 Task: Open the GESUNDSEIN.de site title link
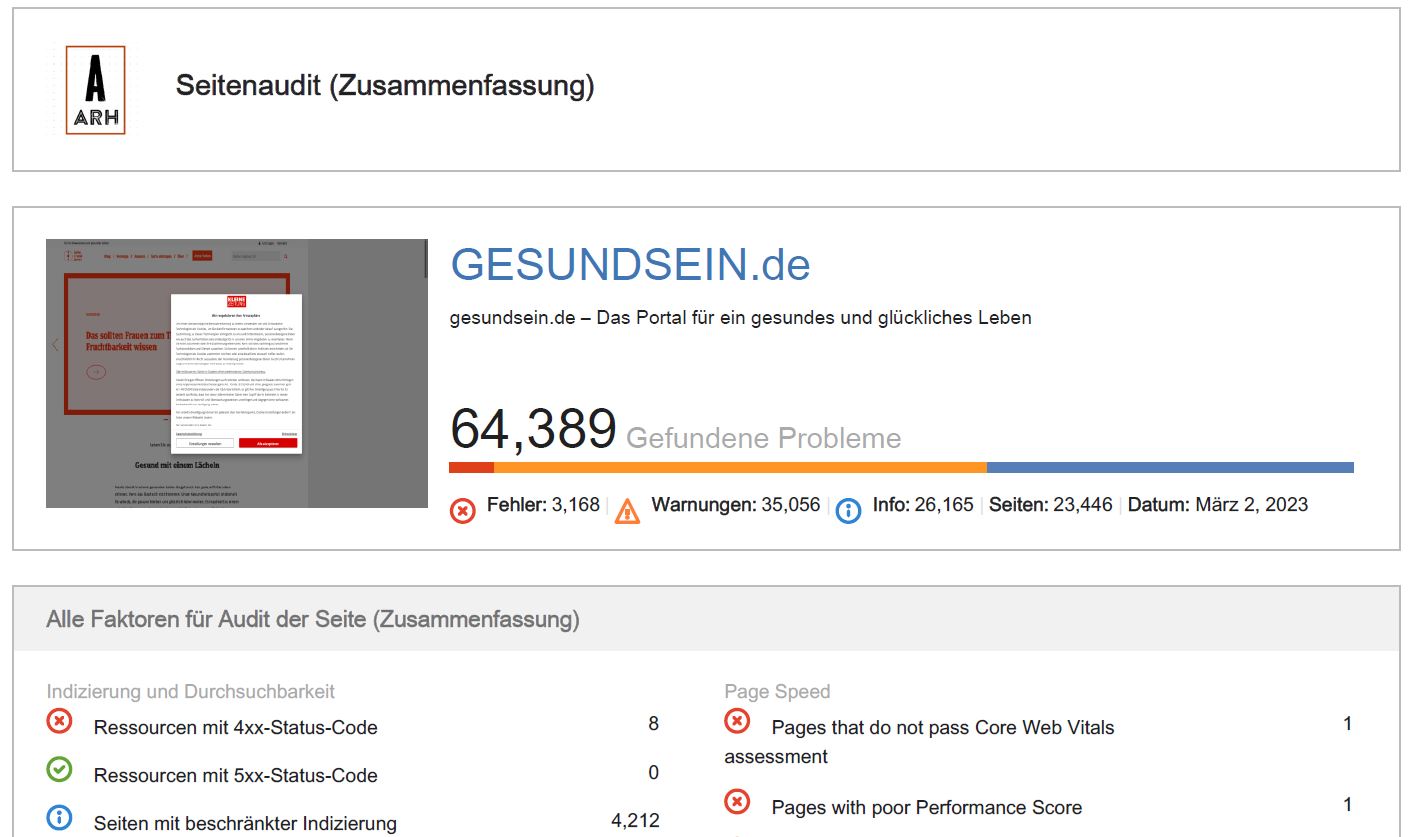630,264
